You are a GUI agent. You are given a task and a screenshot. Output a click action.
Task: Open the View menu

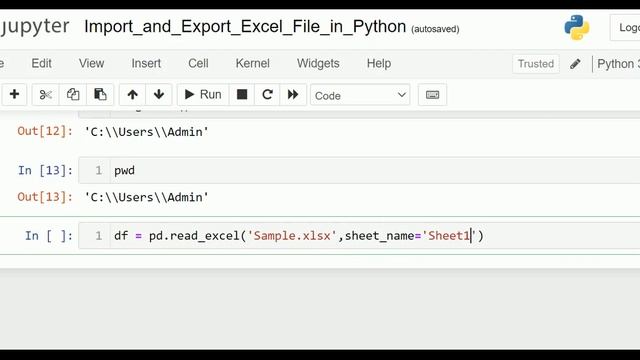[91, 63]
